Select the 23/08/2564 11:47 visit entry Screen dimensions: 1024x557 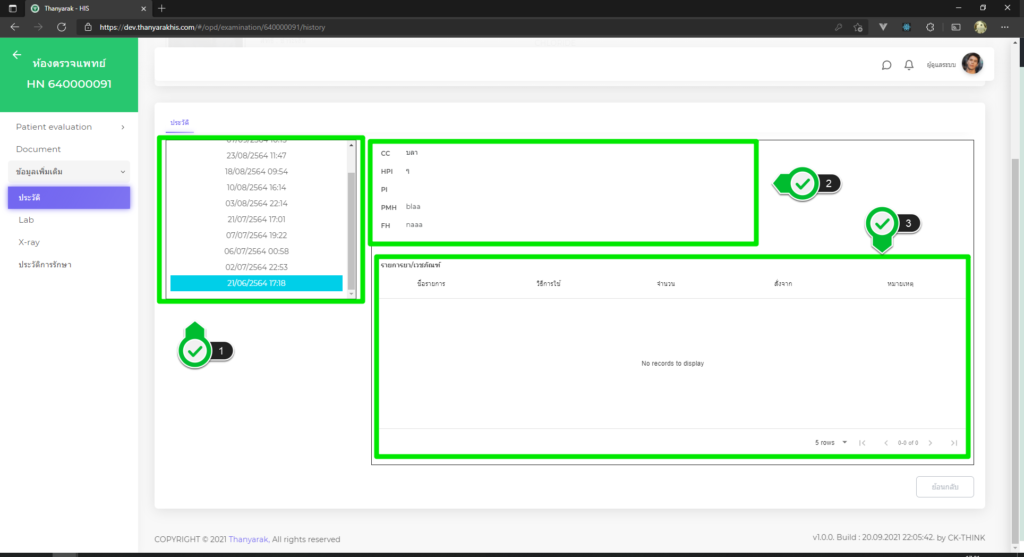pos(256,156)
